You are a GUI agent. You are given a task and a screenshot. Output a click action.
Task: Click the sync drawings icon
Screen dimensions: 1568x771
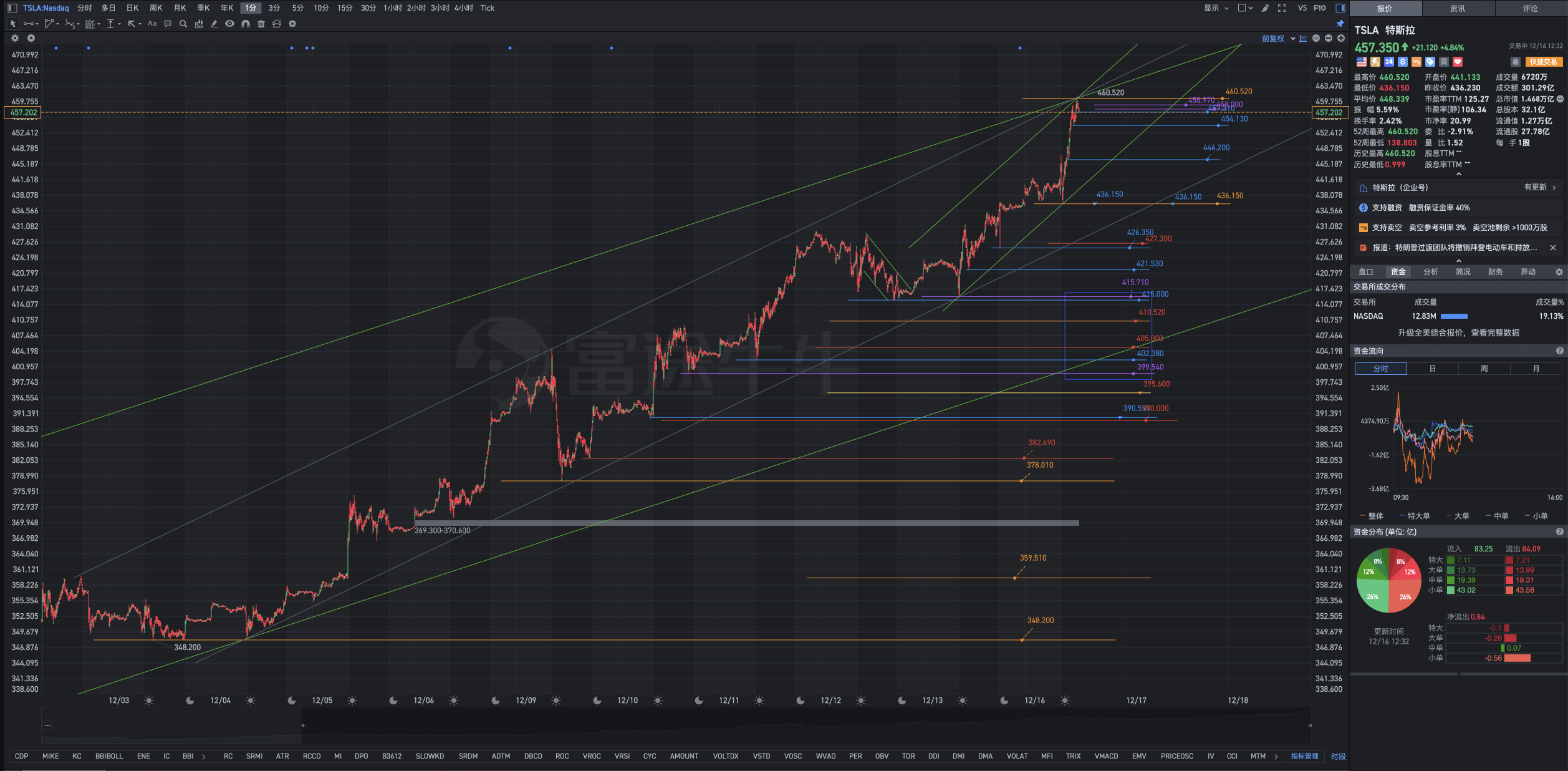277,24
